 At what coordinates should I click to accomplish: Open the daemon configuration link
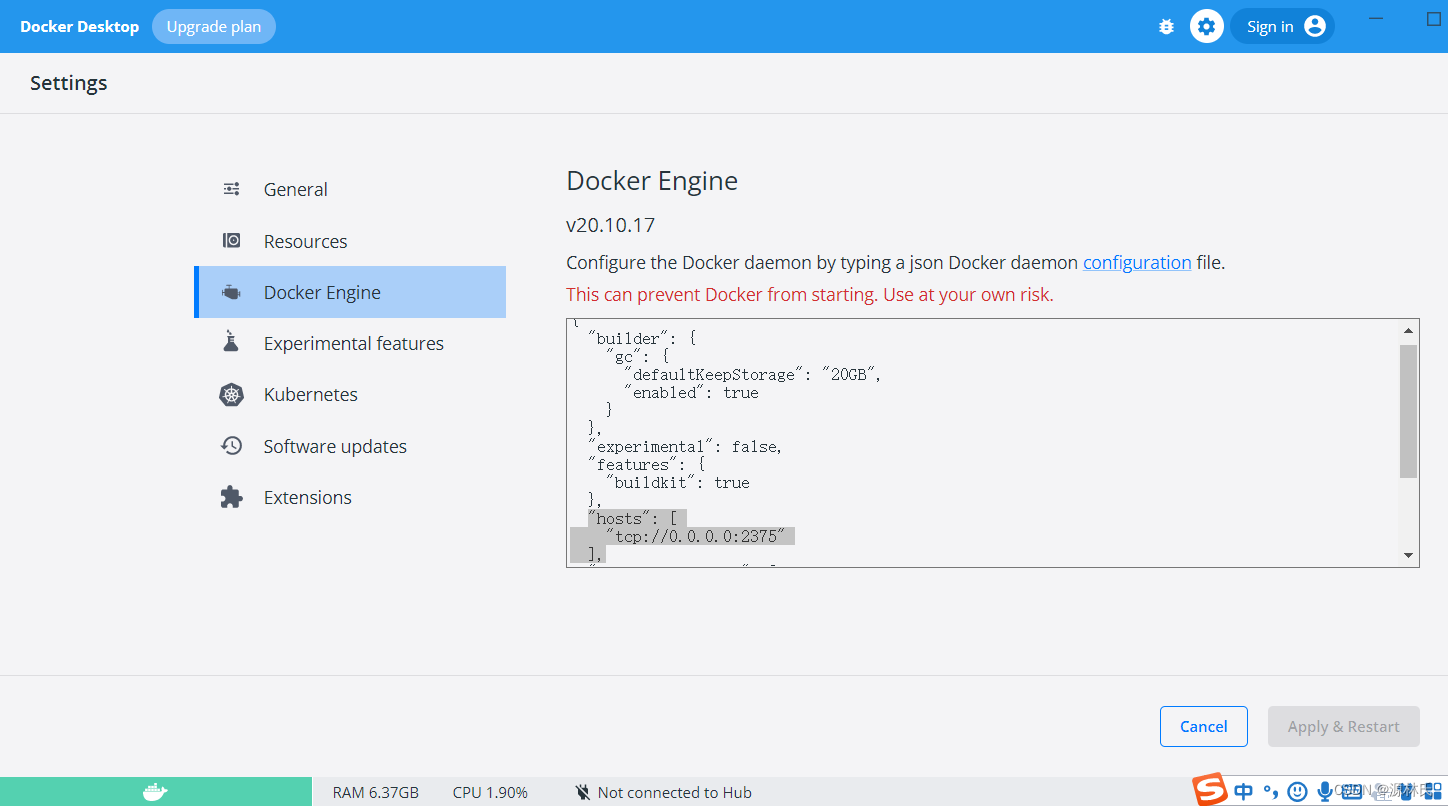[x=1137, y=263]
